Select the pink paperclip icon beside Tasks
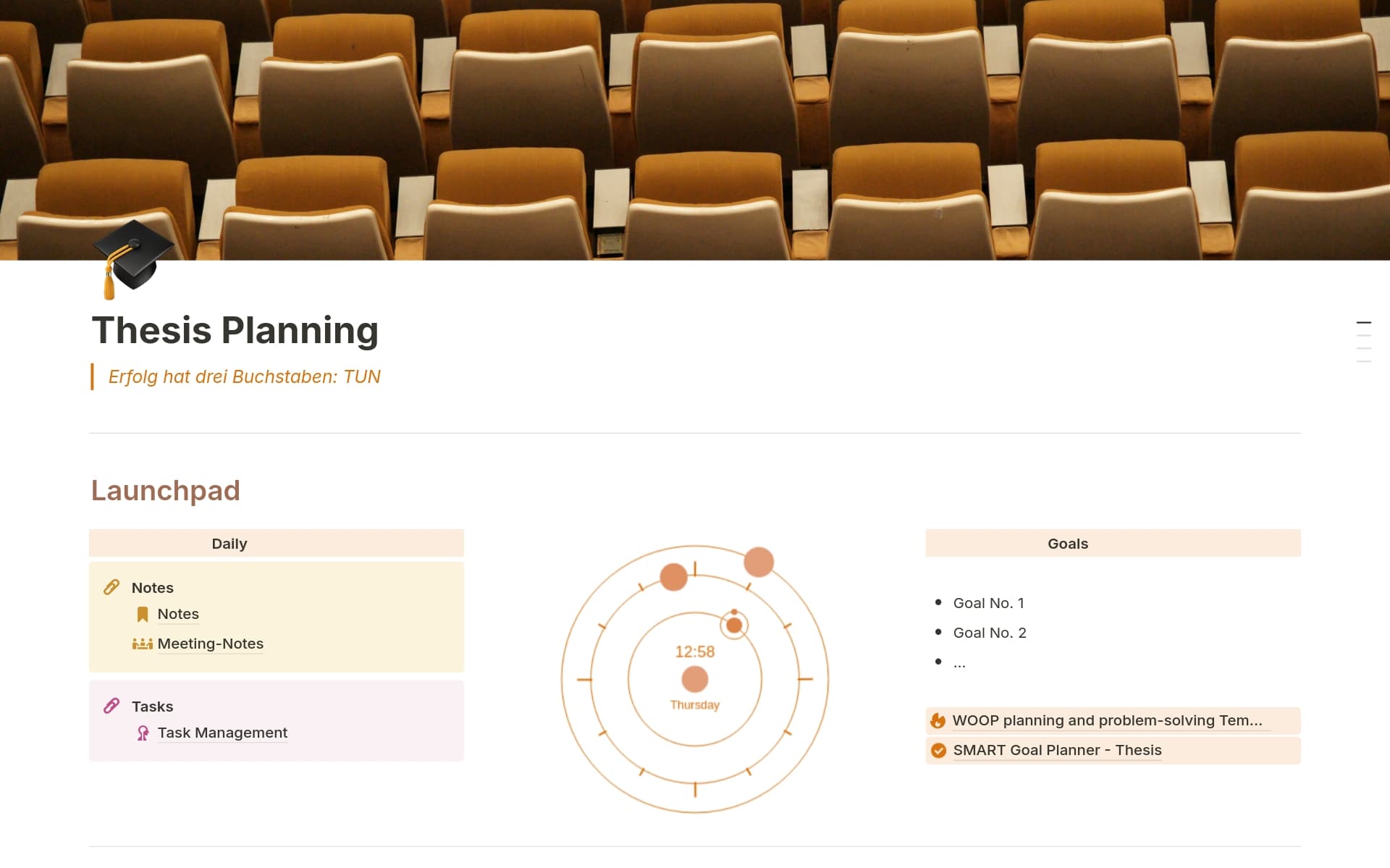This screenshot has height=868, width=1390. pos(112,705)
